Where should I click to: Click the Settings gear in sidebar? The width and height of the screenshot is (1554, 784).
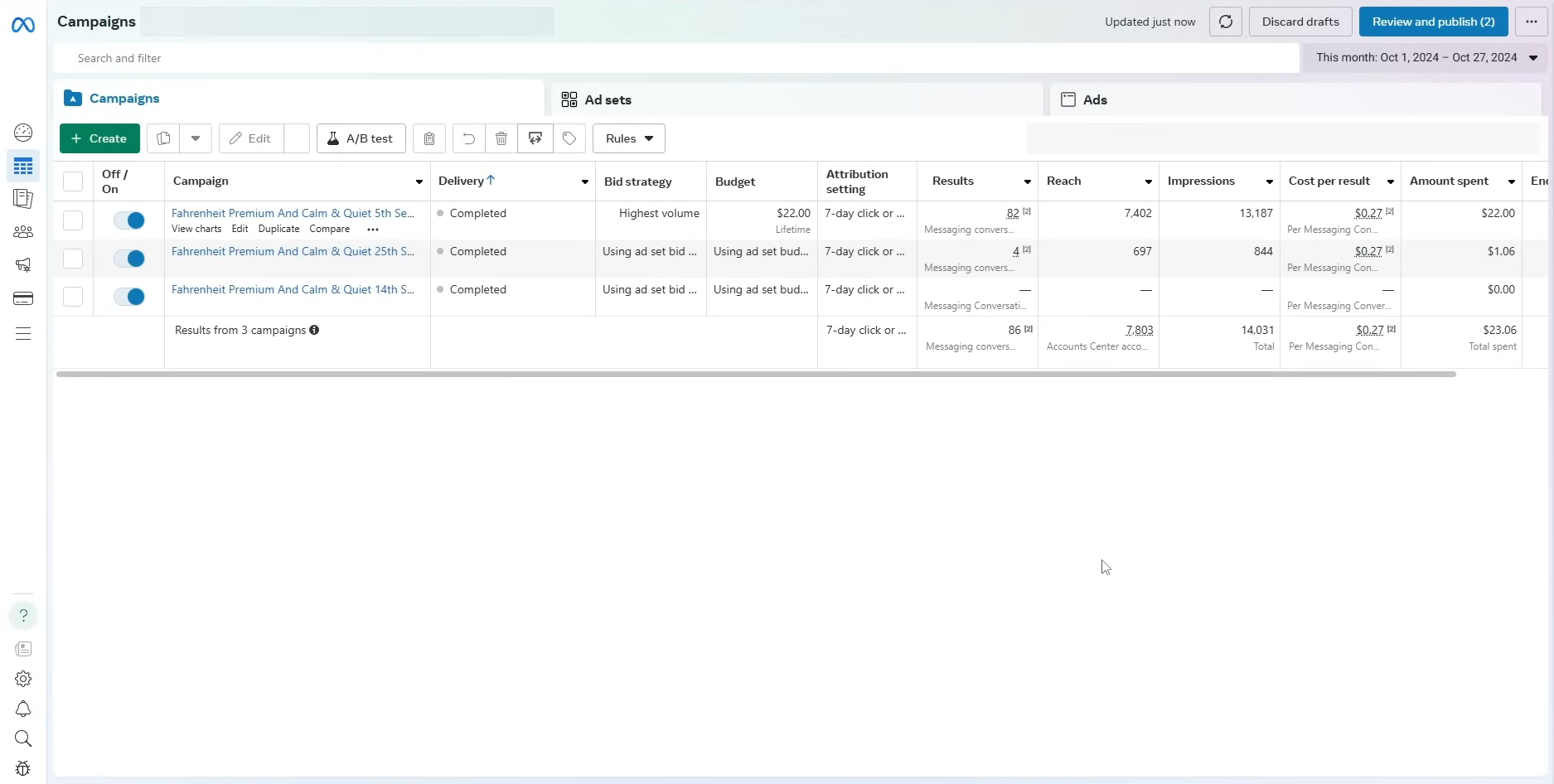click(x=23, y=679)
